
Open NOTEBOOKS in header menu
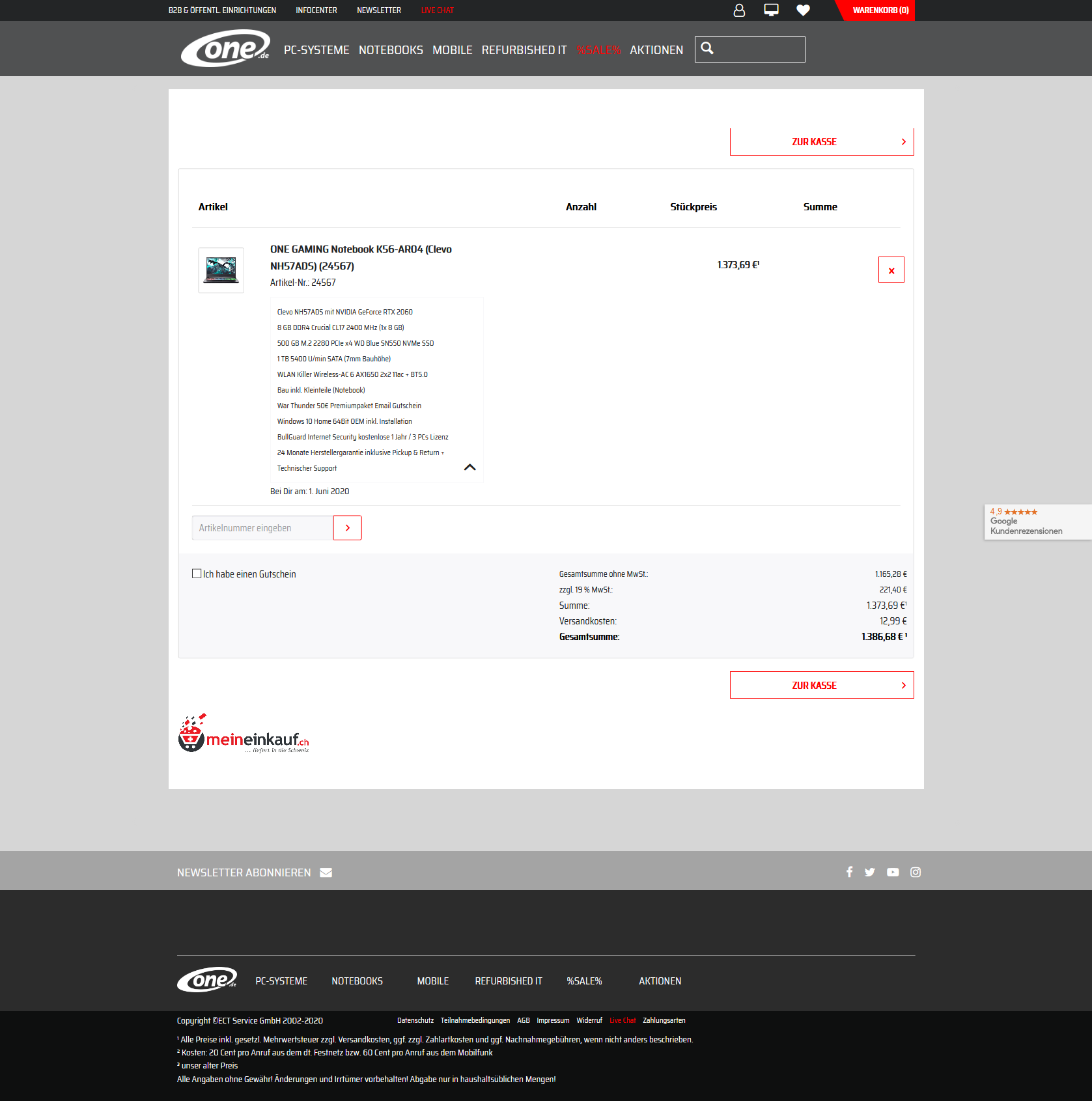391,50
